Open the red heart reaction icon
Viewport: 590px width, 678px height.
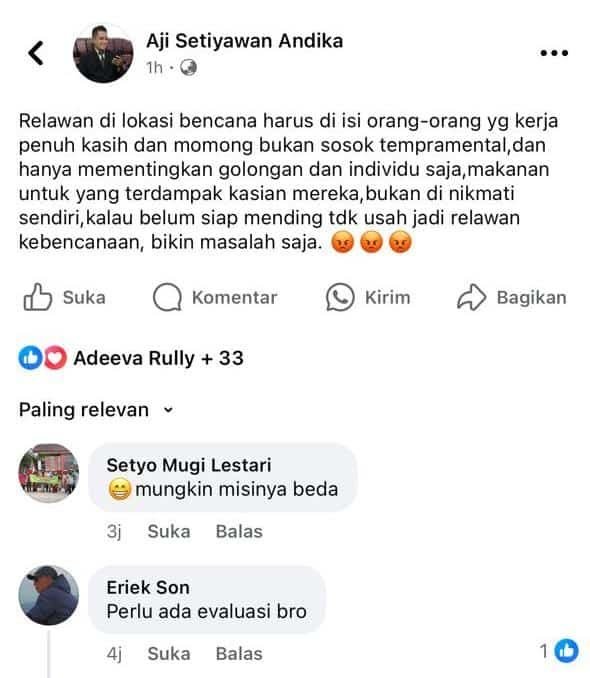coord(55,358)
